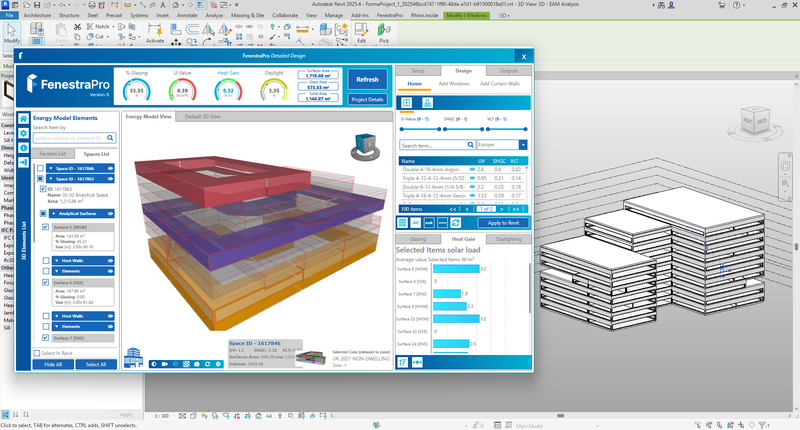Click the sync arrows icon near Apply to Revit
The width and height of the screenshot is (800, 430).
456,223
